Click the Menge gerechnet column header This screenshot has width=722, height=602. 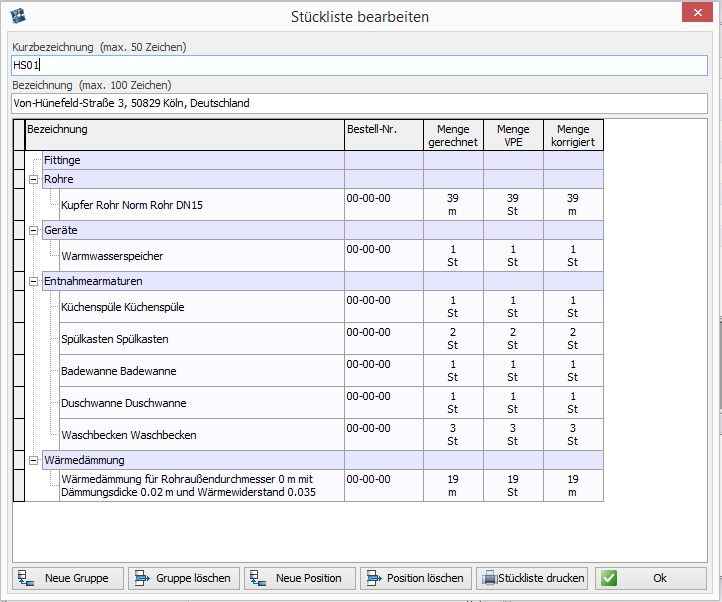[453, 135]
